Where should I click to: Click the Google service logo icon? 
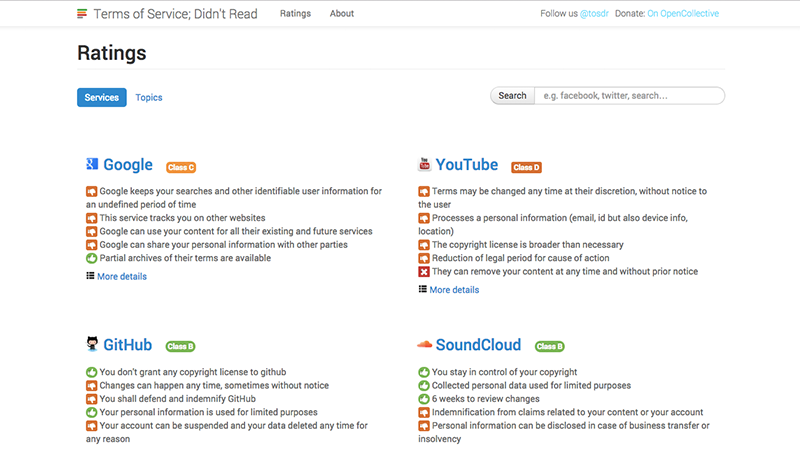tap(91, 165)
